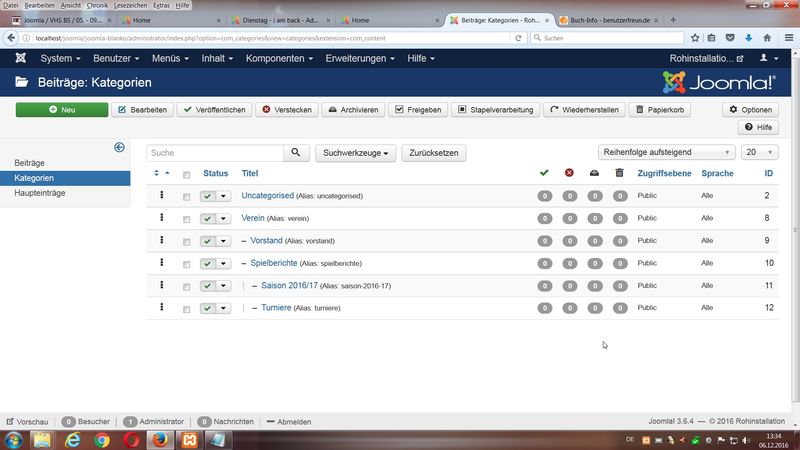Select the Spielberichte row checkbox
This screenshot has width=800, height=450.
click(187, 264)
